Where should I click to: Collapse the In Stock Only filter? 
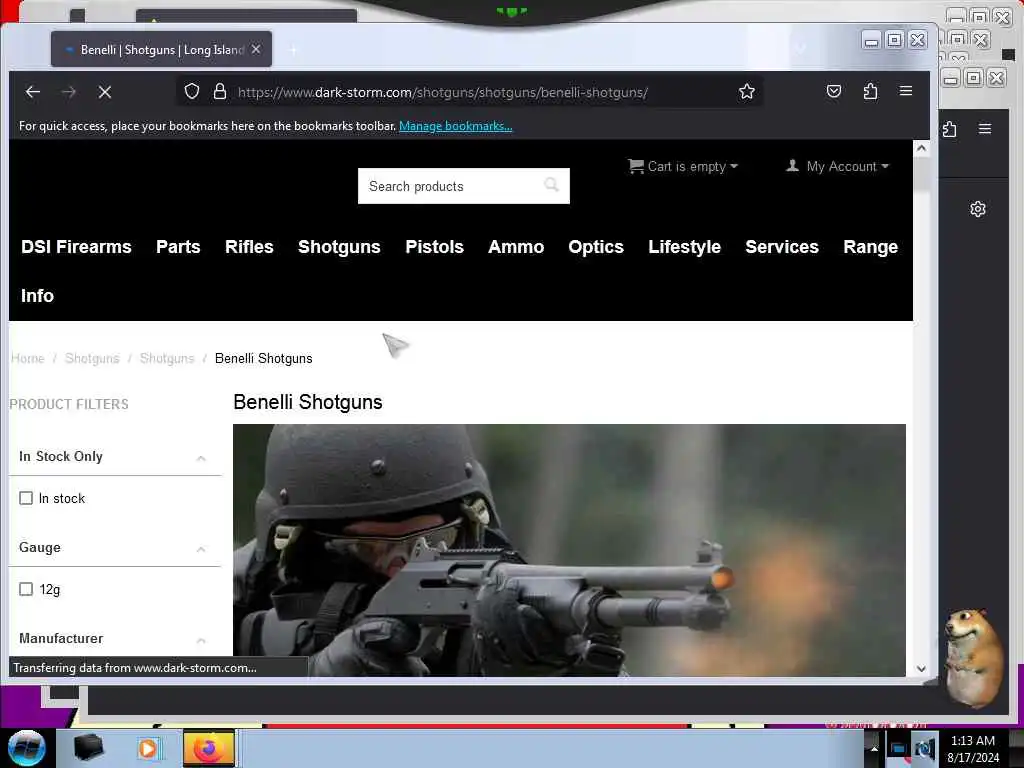coord(201,458)
